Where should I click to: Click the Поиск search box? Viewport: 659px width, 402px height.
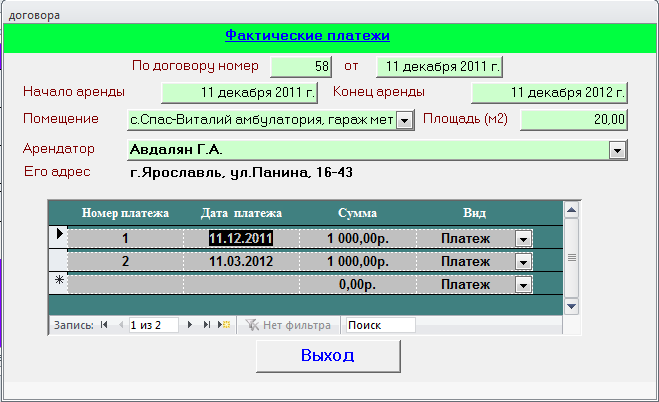(x=381, y=325)
